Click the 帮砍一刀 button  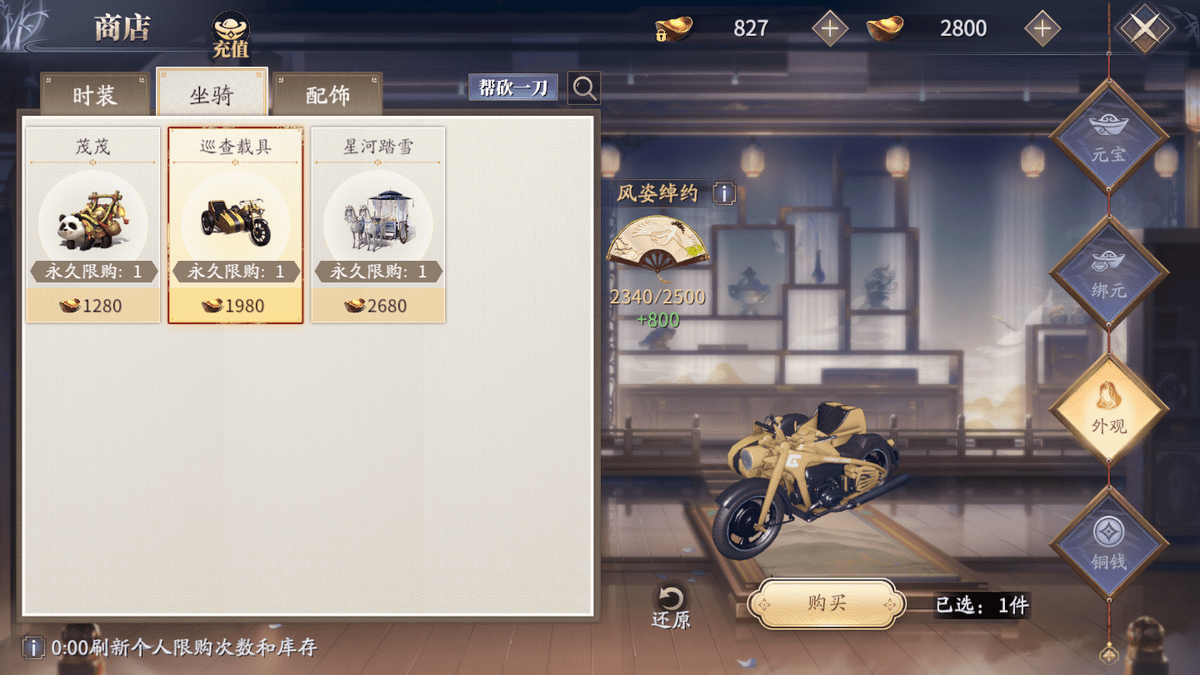(513, 88)
